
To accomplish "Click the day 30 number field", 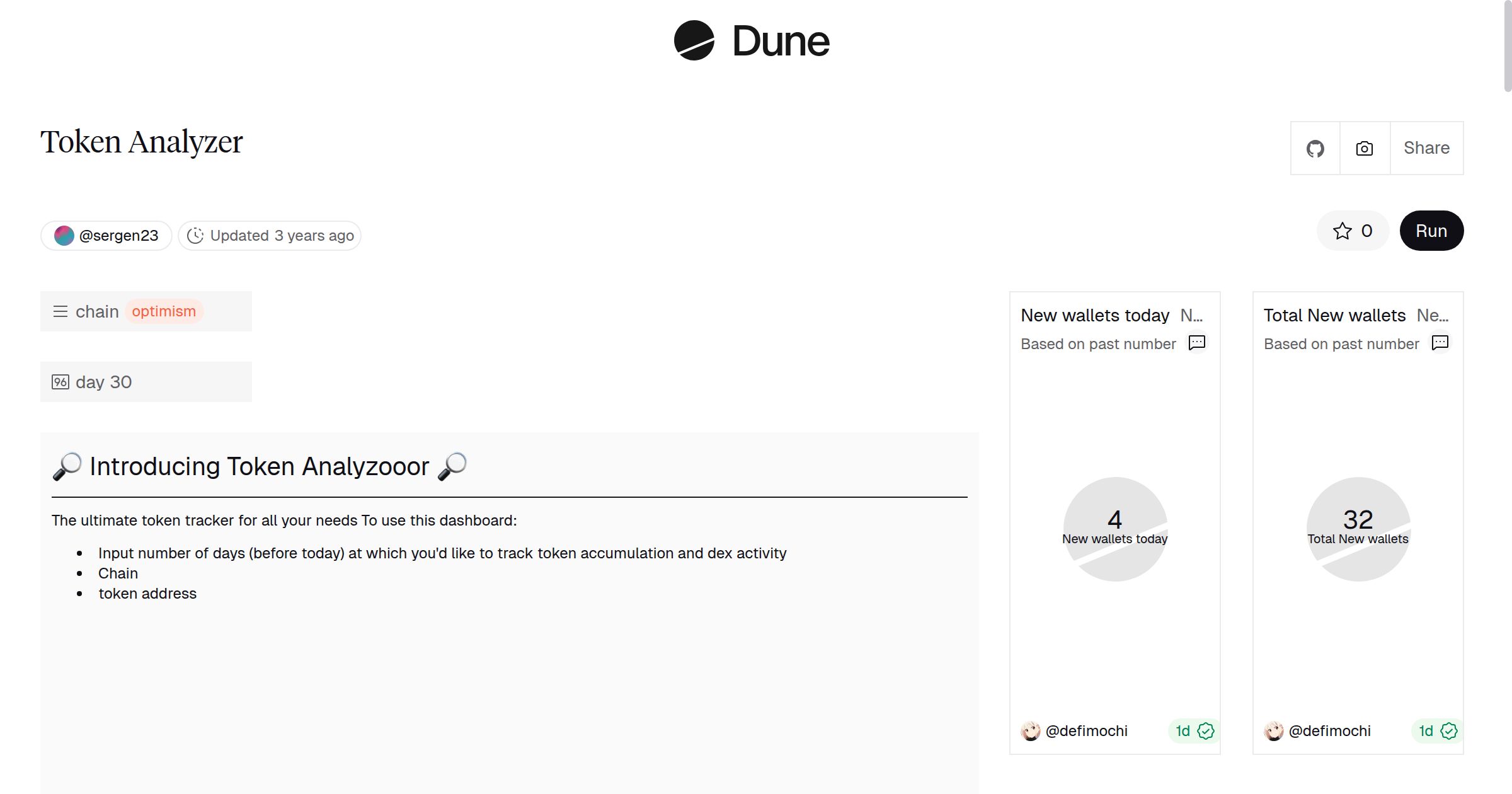I will [x=146, y=382].
